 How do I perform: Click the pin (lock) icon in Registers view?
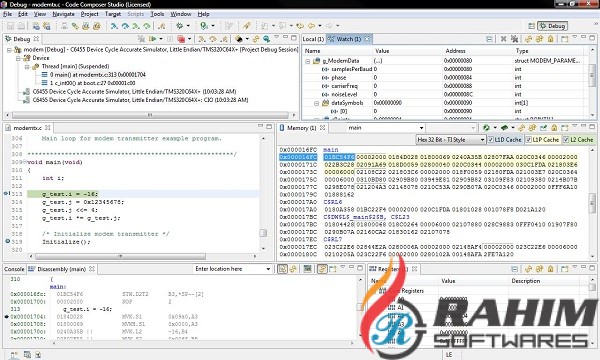click(x=551, y=269)
